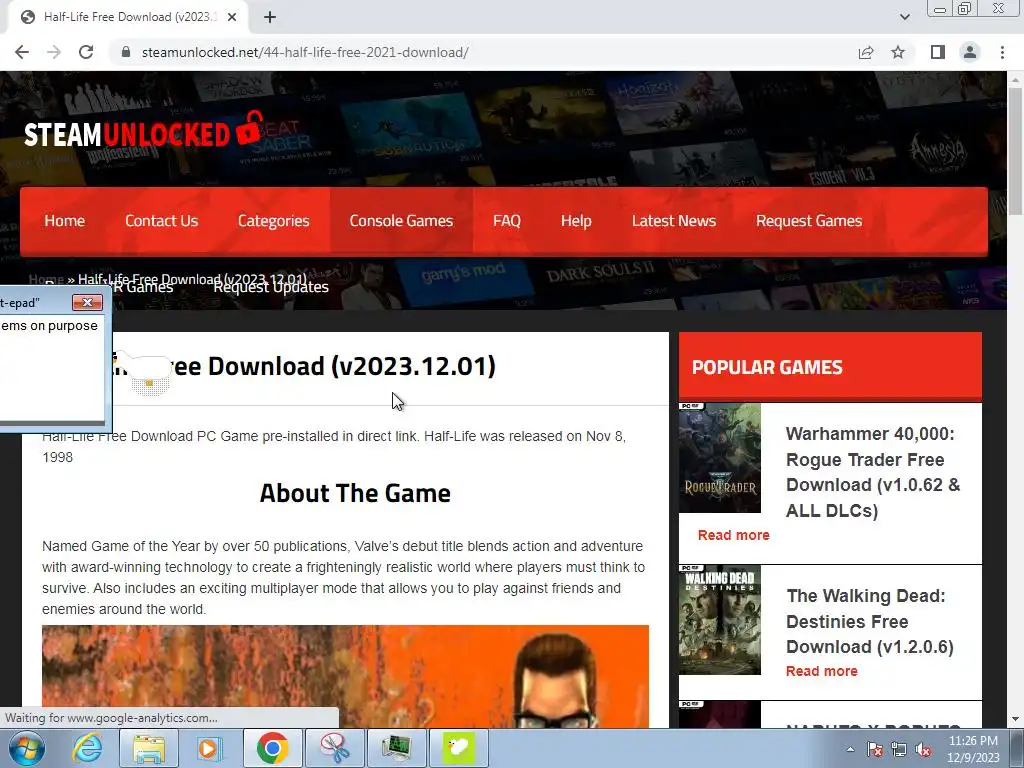Select the Half-Life Free Download tab

(x=129, y=17)
